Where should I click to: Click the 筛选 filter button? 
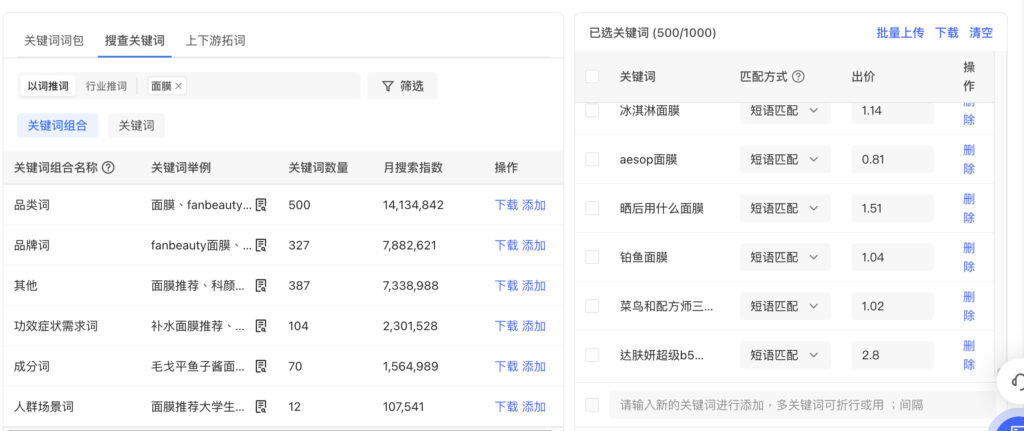[402, 86]
